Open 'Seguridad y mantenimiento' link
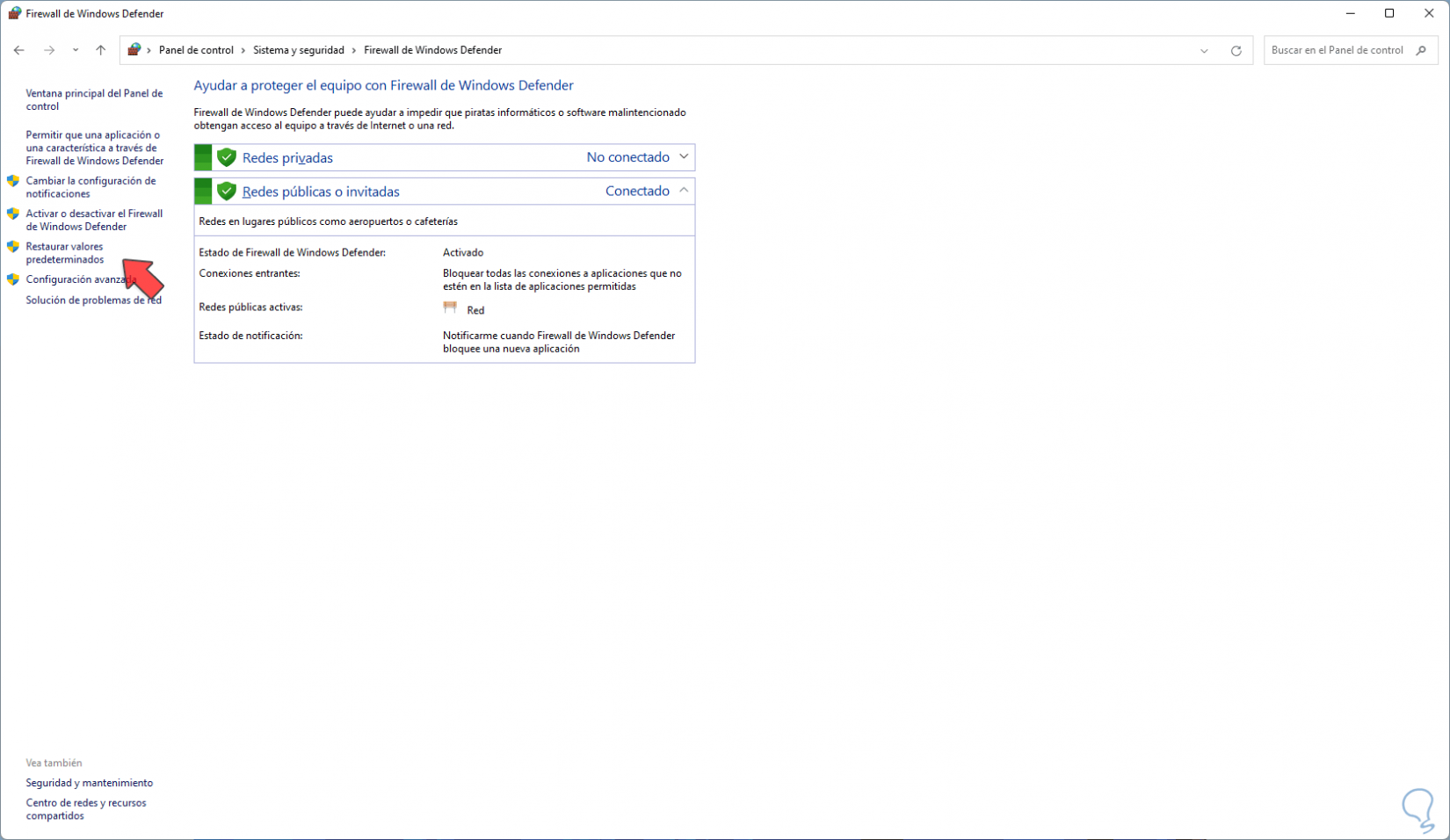 pyautogui.click(x=89, y=783)
